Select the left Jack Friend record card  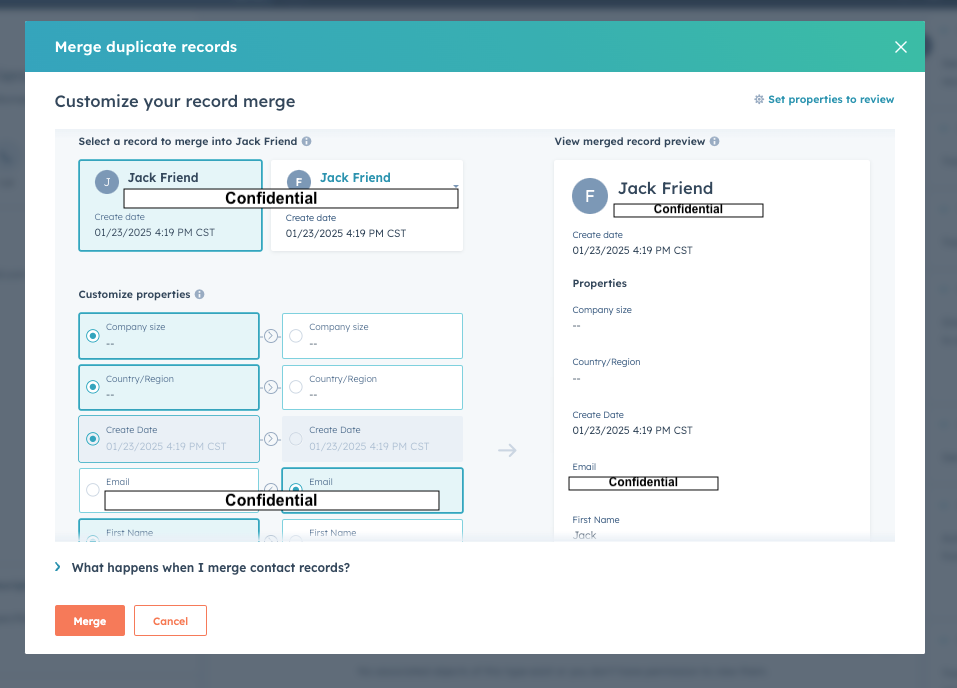(170, 206)
